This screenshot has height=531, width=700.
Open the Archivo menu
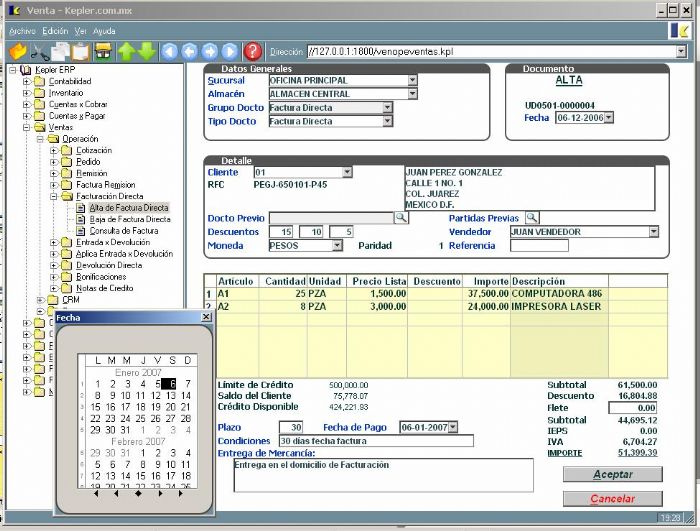point(21,31)
